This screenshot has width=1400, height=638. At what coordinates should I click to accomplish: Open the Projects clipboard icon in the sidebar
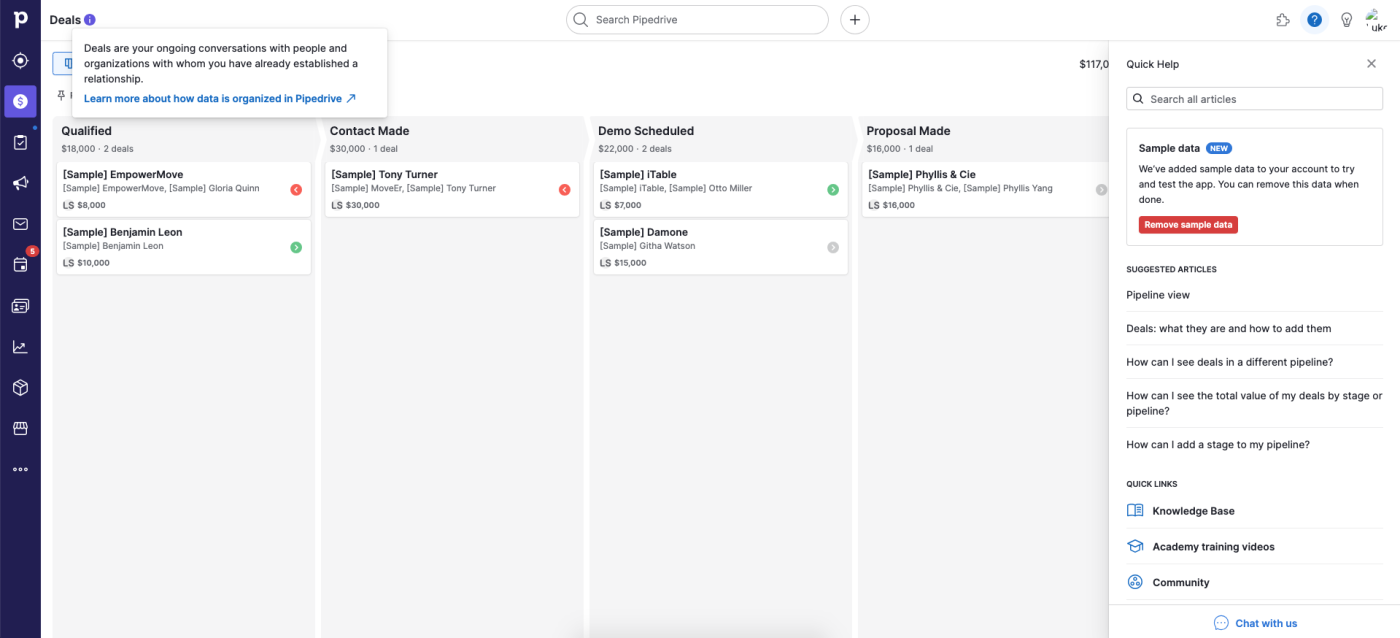(20, 142)
